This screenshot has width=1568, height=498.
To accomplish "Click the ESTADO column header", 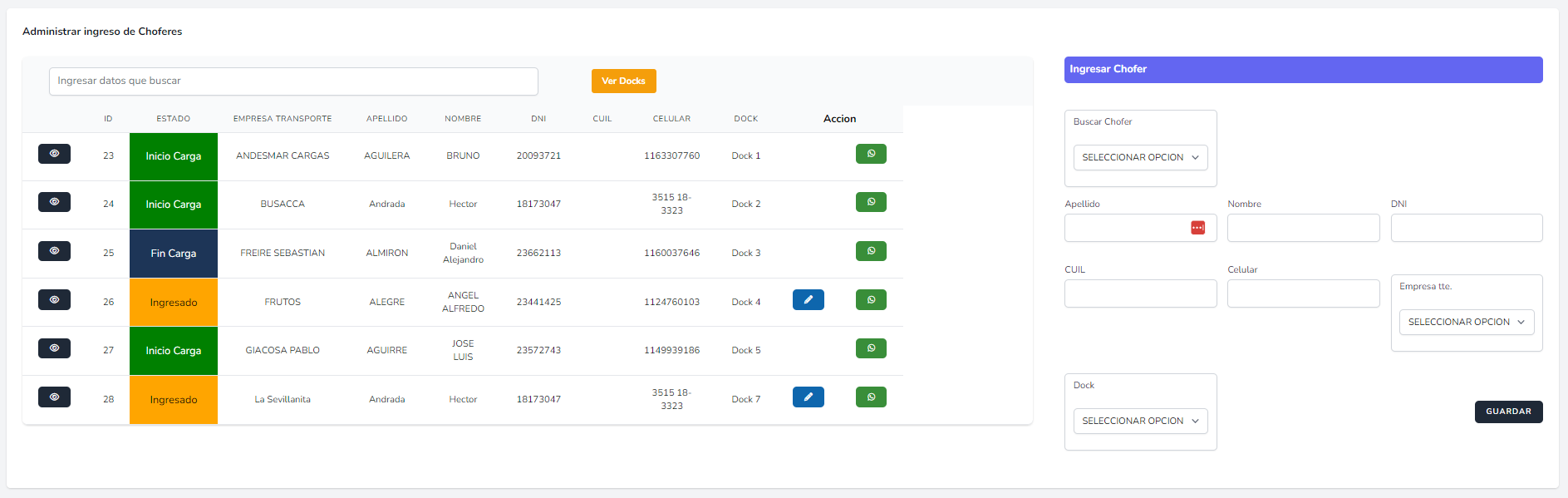I will (173, 119).
